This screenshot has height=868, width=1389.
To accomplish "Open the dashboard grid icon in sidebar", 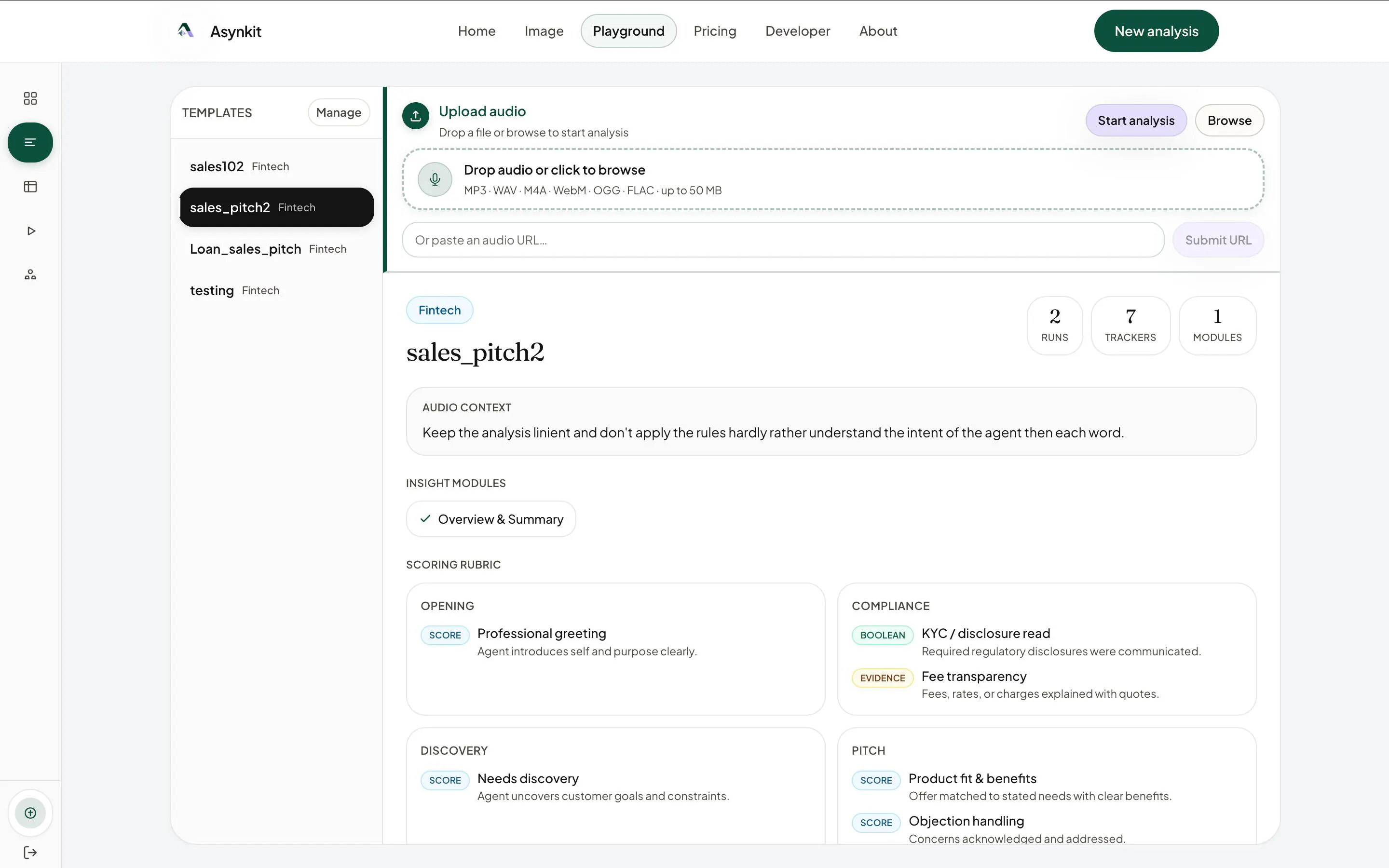I will click(30, 98).
